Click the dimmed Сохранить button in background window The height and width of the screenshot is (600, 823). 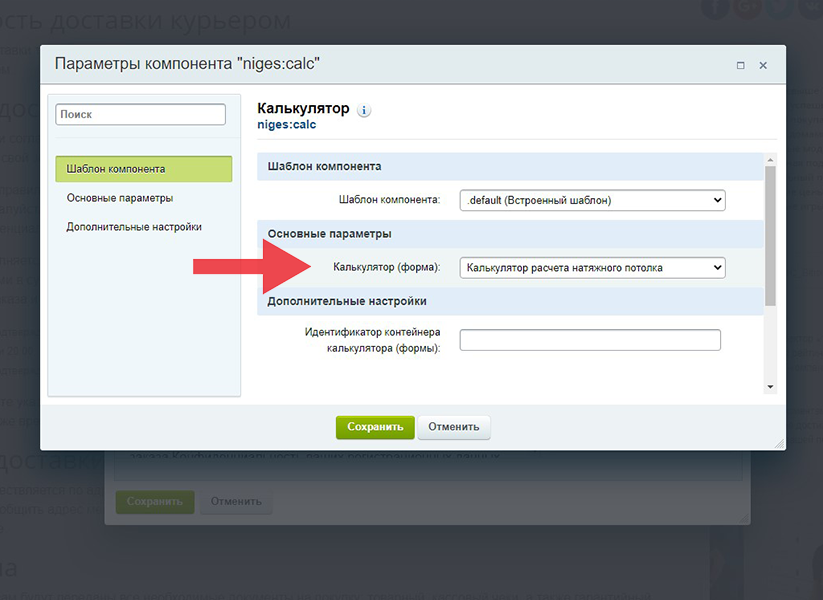(x=155, y=502)
